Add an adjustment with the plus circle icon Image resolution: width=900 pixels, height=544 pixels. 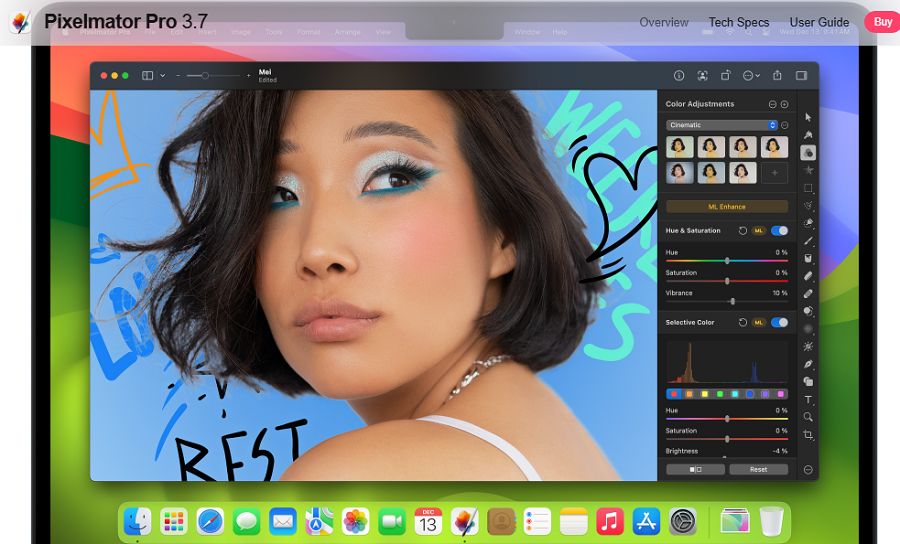[784, 104]
